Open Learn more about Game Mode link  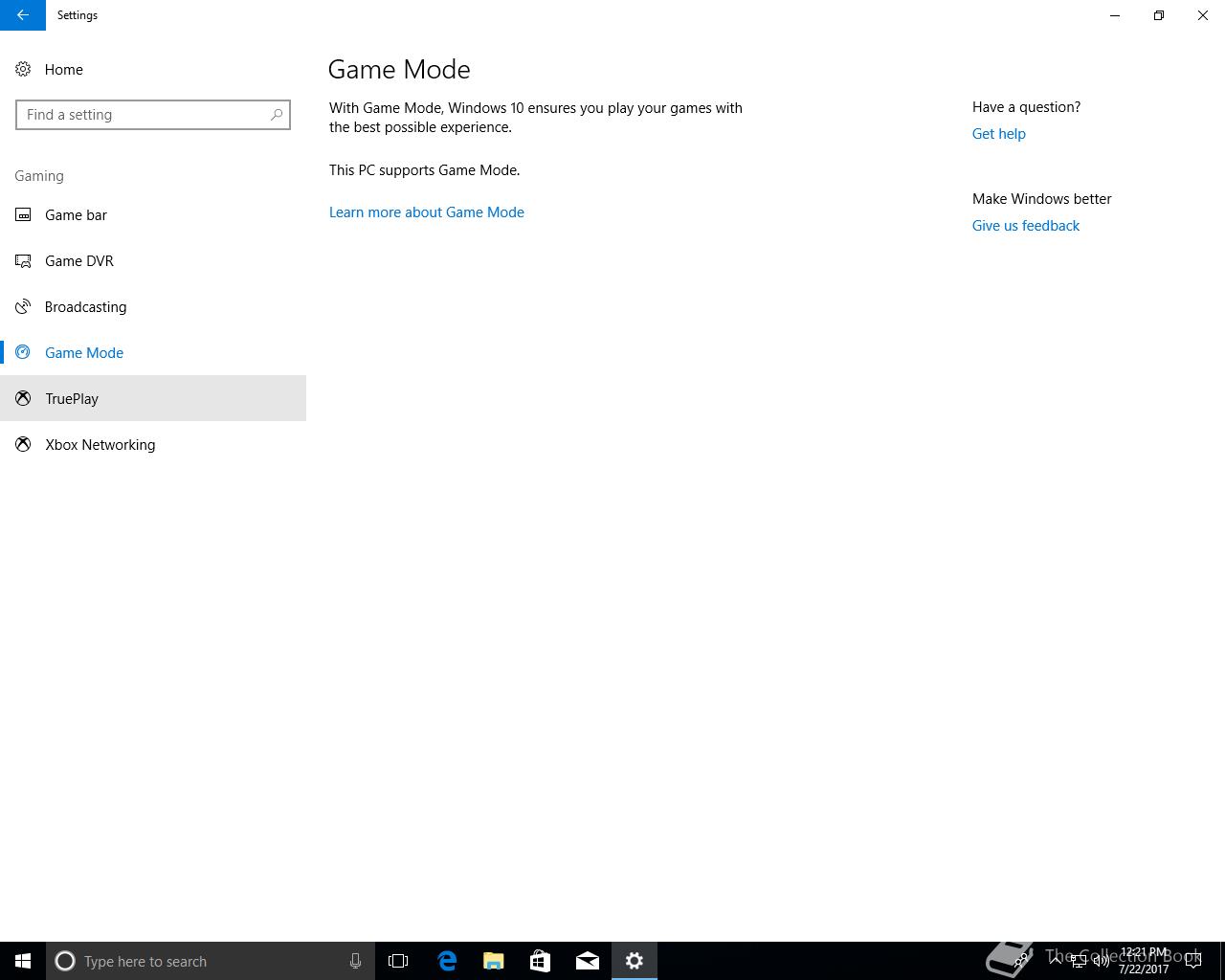click(x=427, y=212)
